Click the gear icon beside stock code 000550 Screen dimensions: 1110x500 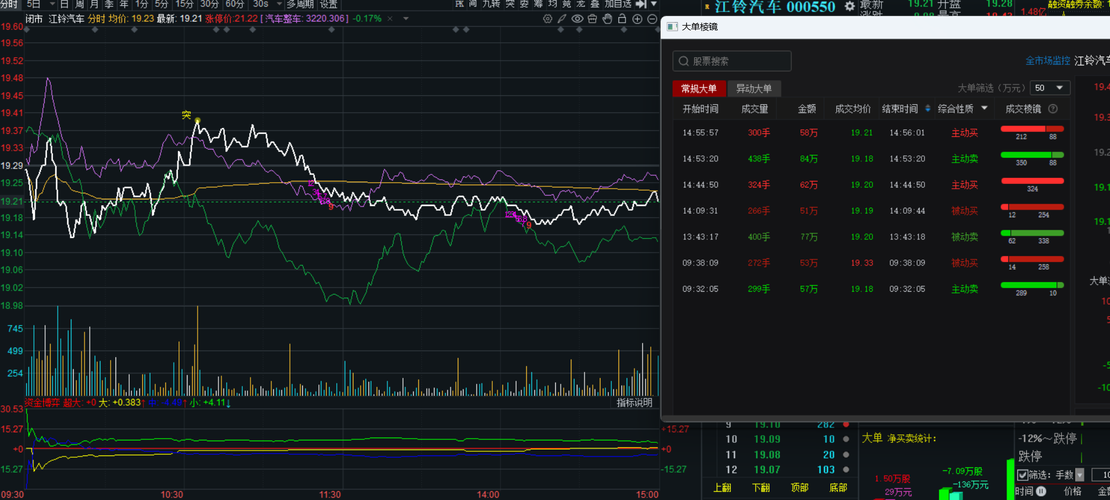point(850,6)
